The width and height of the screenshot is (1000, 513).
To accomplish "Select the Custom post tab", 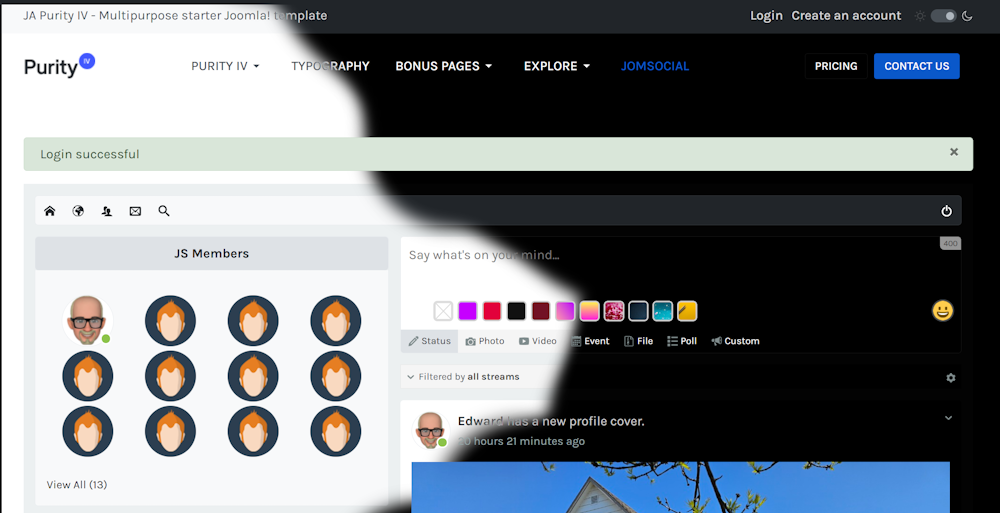I will (x=735, y=341).
